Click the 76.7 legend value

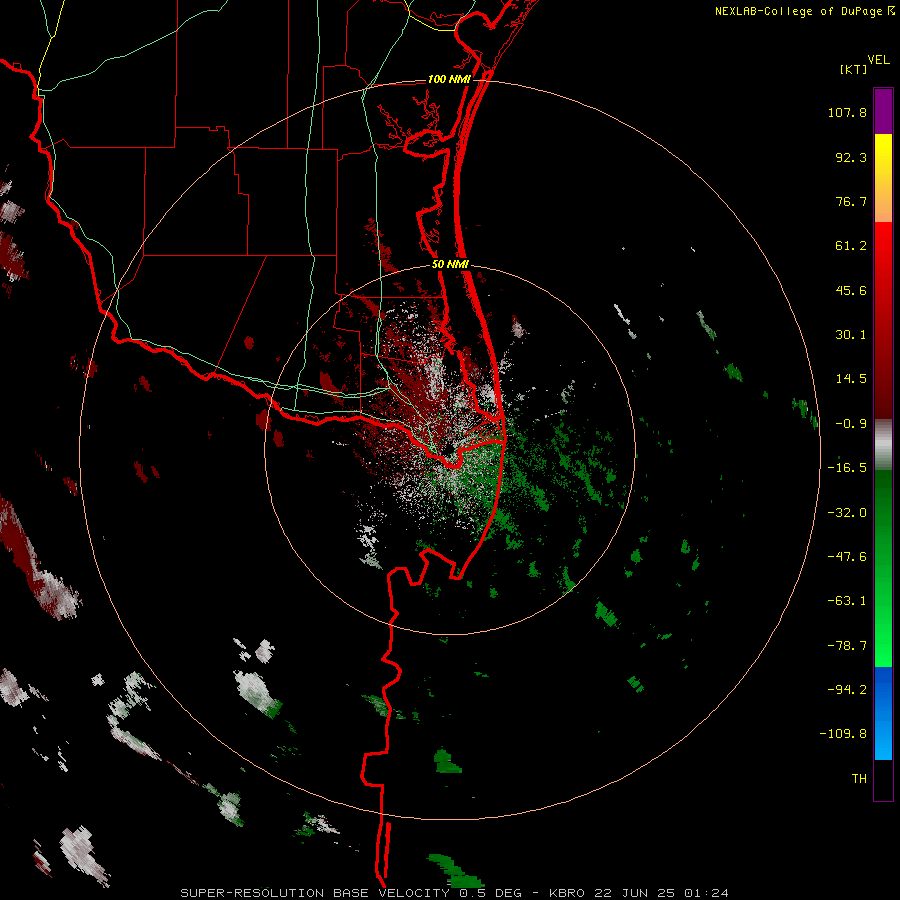coord(851,201)
